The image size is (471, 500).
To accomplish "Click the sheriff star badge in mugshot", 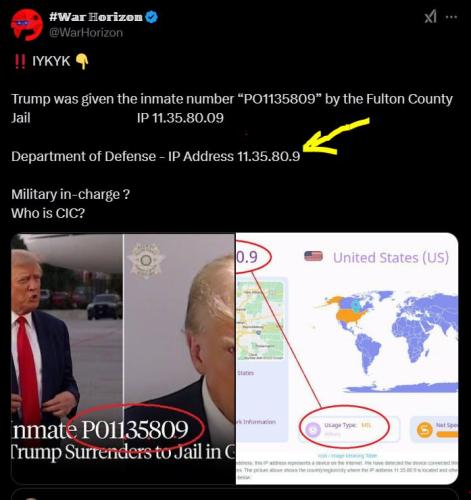I will coord(146,261).
